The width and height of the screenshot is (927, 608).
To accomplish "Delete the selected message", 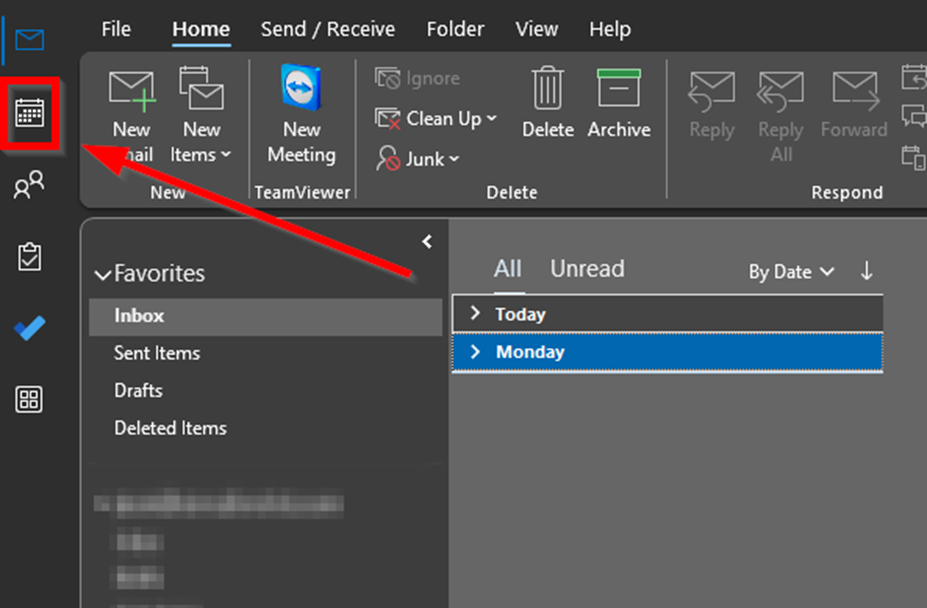I will 548,103.
